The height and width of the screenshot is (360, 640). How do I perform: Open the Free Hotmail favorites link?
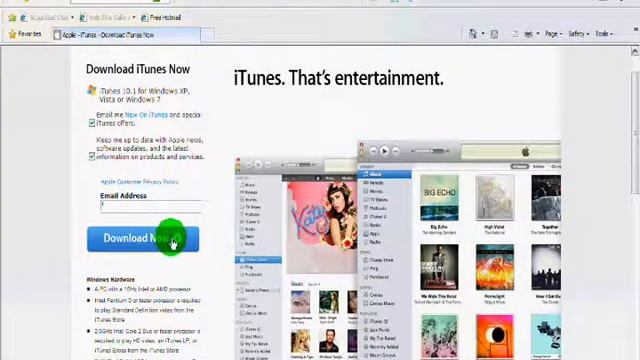coord(161,18)
